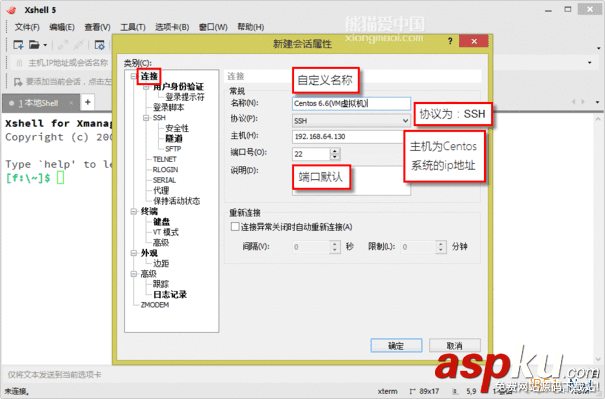Open the 编辑(E) menu
605x399 pixels.
[62, 27]
